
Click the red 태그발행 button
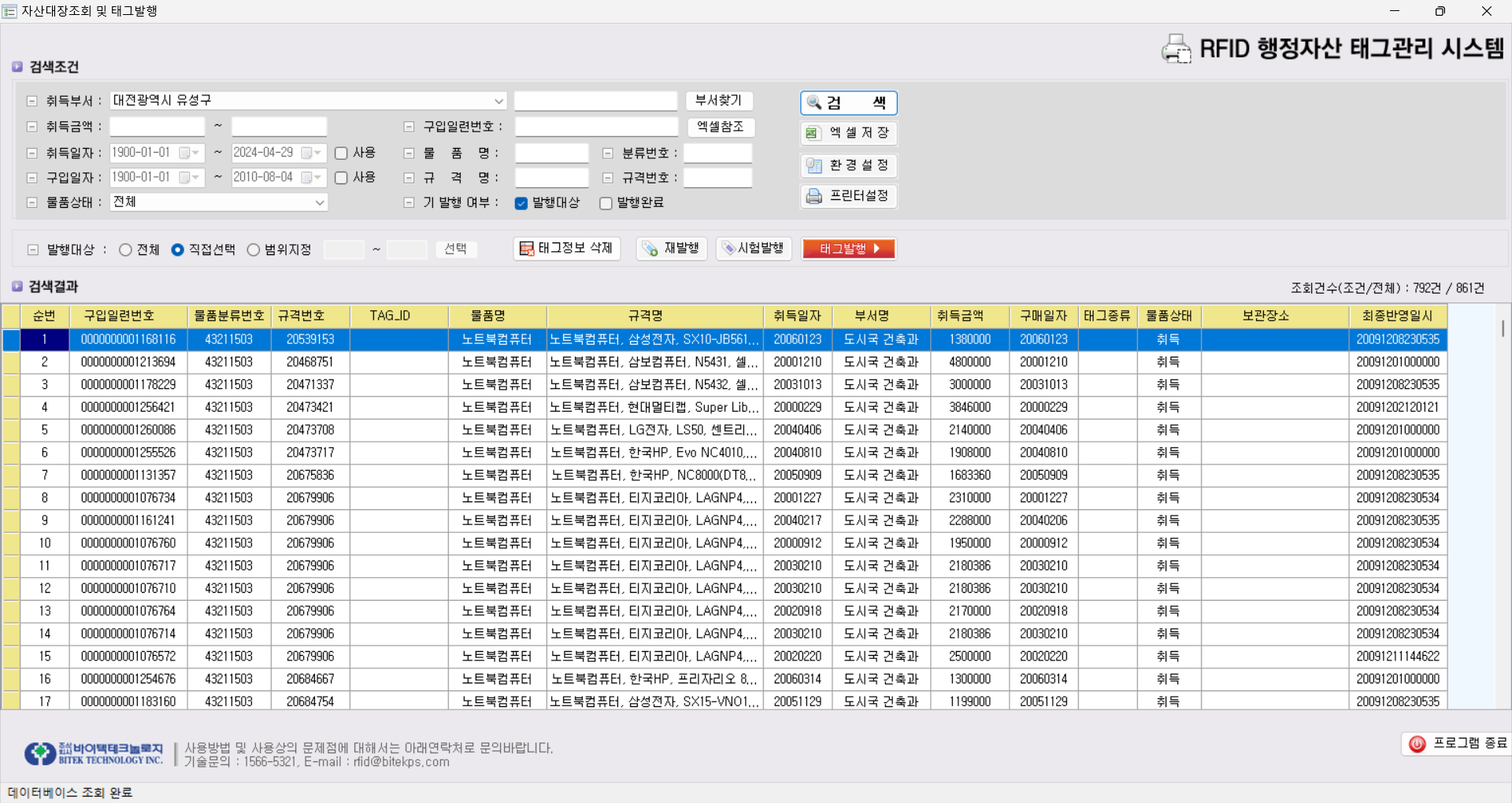tap(849, 249)
